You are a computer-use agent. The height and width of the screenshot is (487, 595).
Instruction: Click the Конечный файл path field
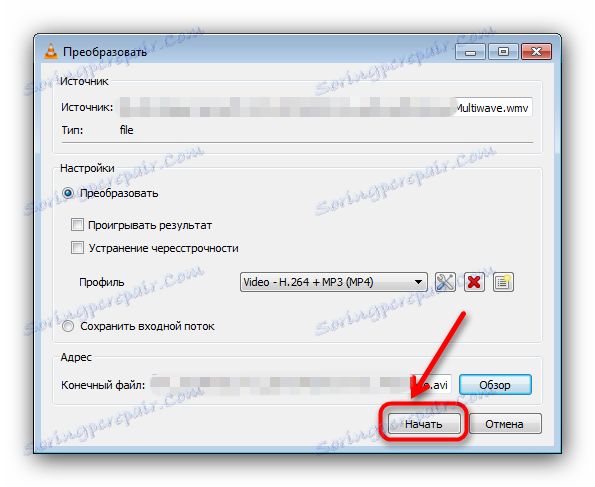[x=301, y=385]
